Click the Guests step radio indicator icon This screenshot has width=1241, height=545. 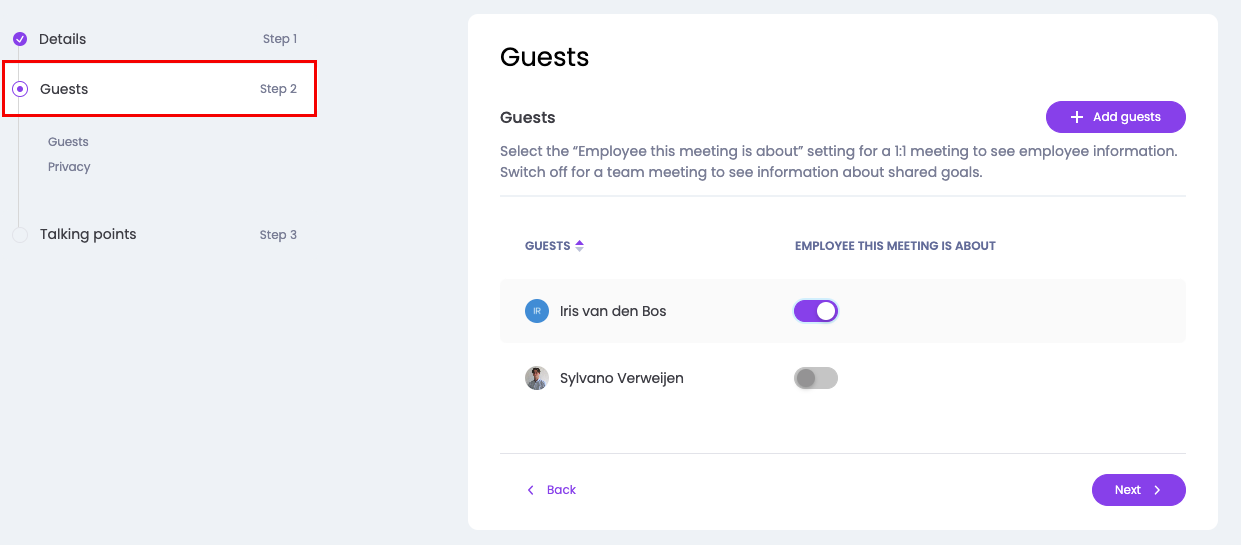[20, 89]
